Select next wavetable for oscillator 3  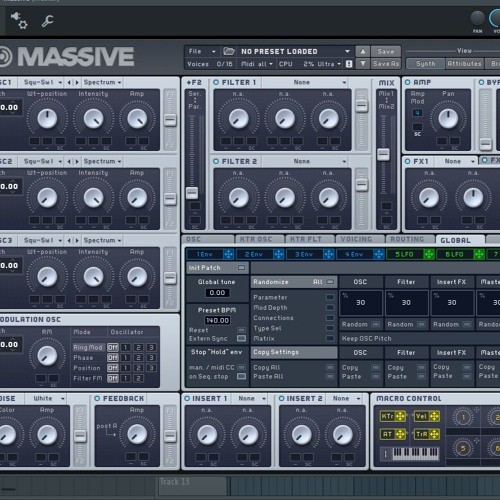77,240
